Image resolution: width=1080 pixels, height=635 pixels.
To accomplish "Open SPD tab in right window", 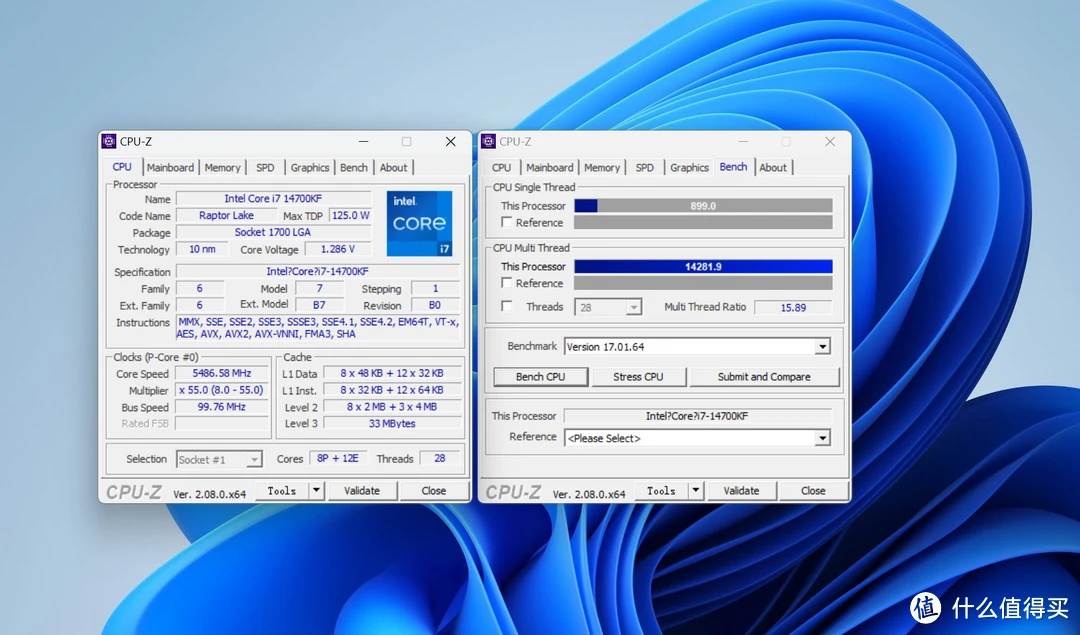I will [x=645, y=167].
